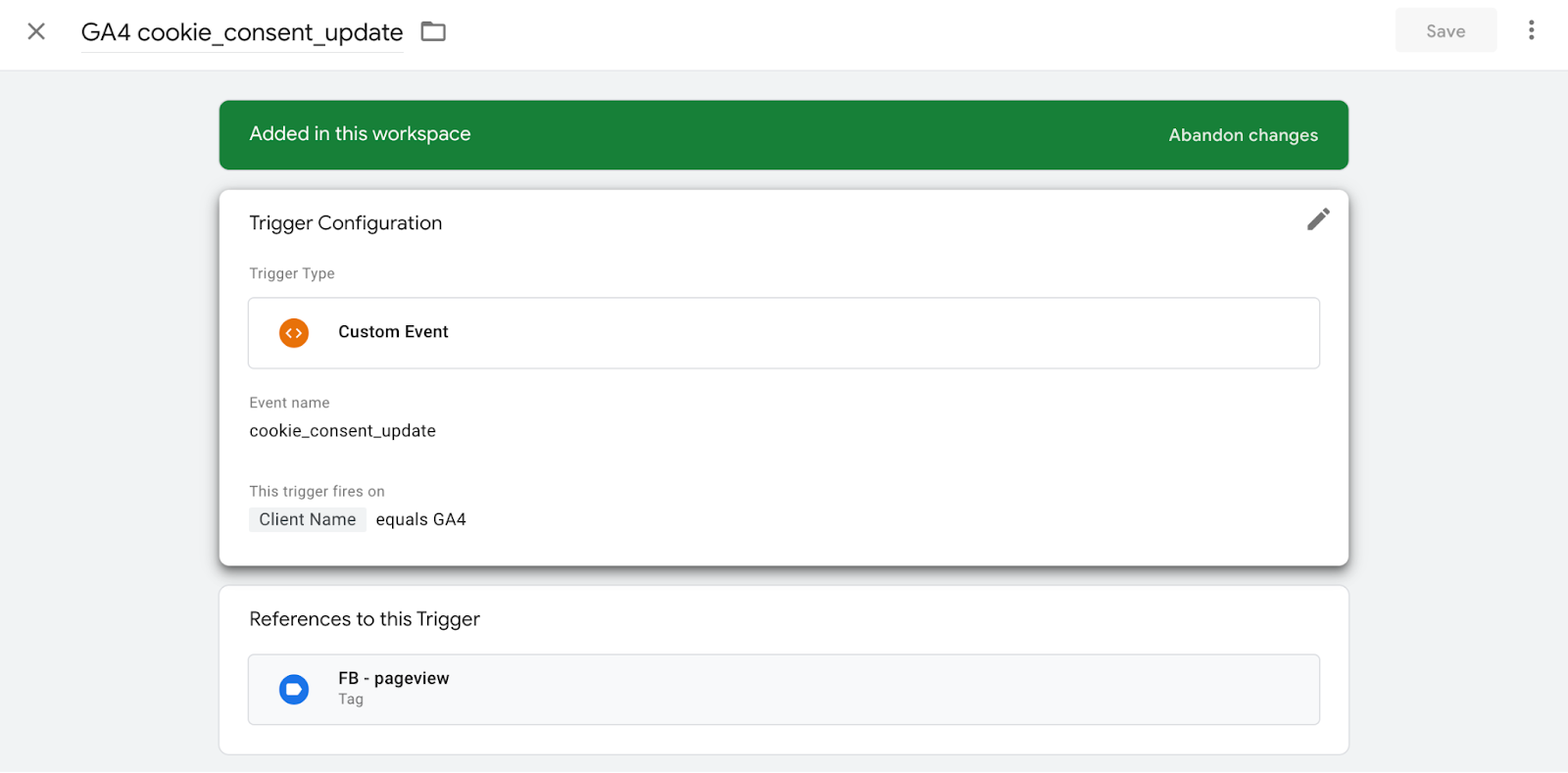Edit the trigger name GA4 cookie_consent_update
1568x773 pixels.
point(242,32)
